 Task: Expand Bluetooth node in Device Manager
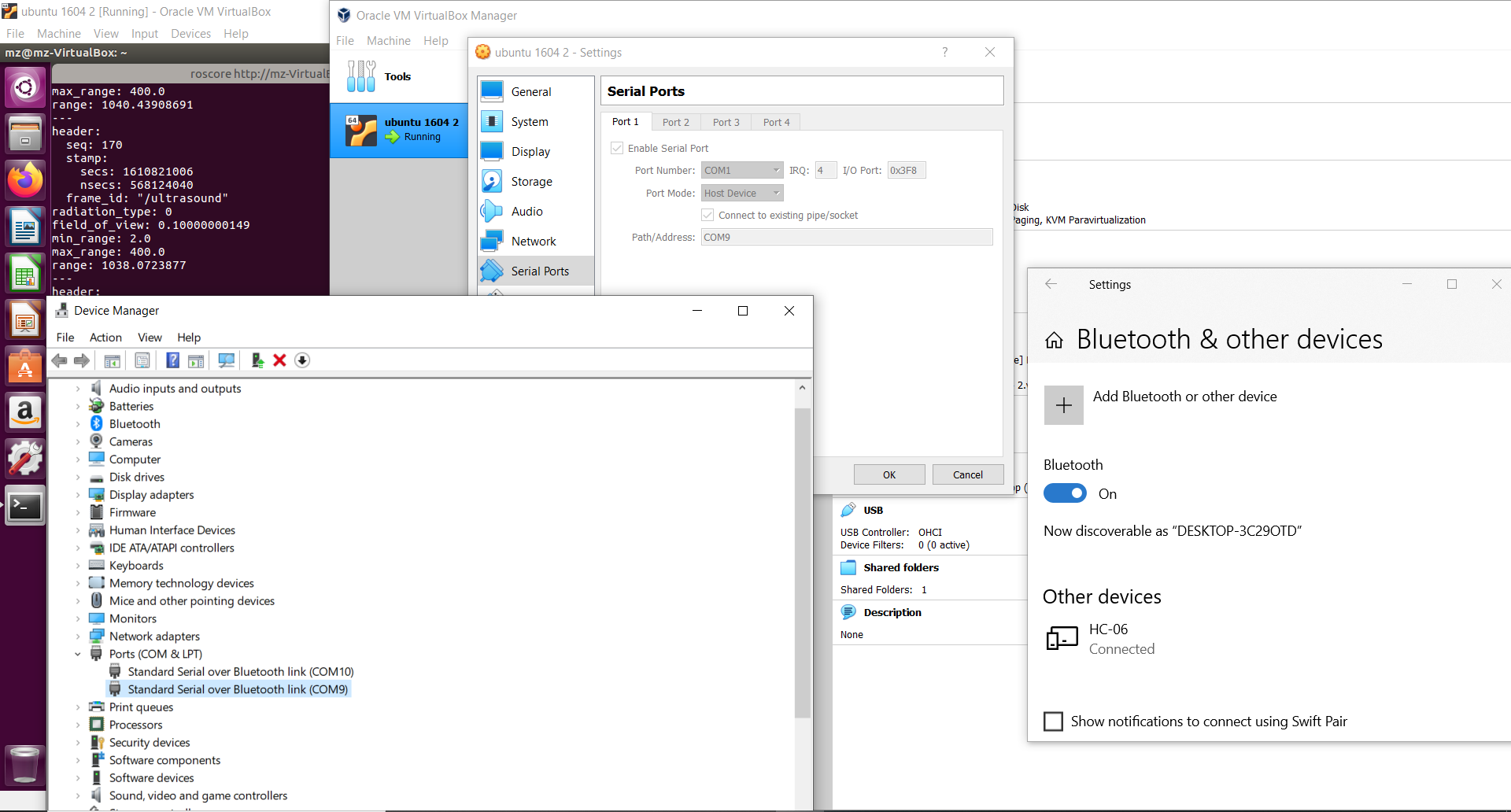point(78,424)
